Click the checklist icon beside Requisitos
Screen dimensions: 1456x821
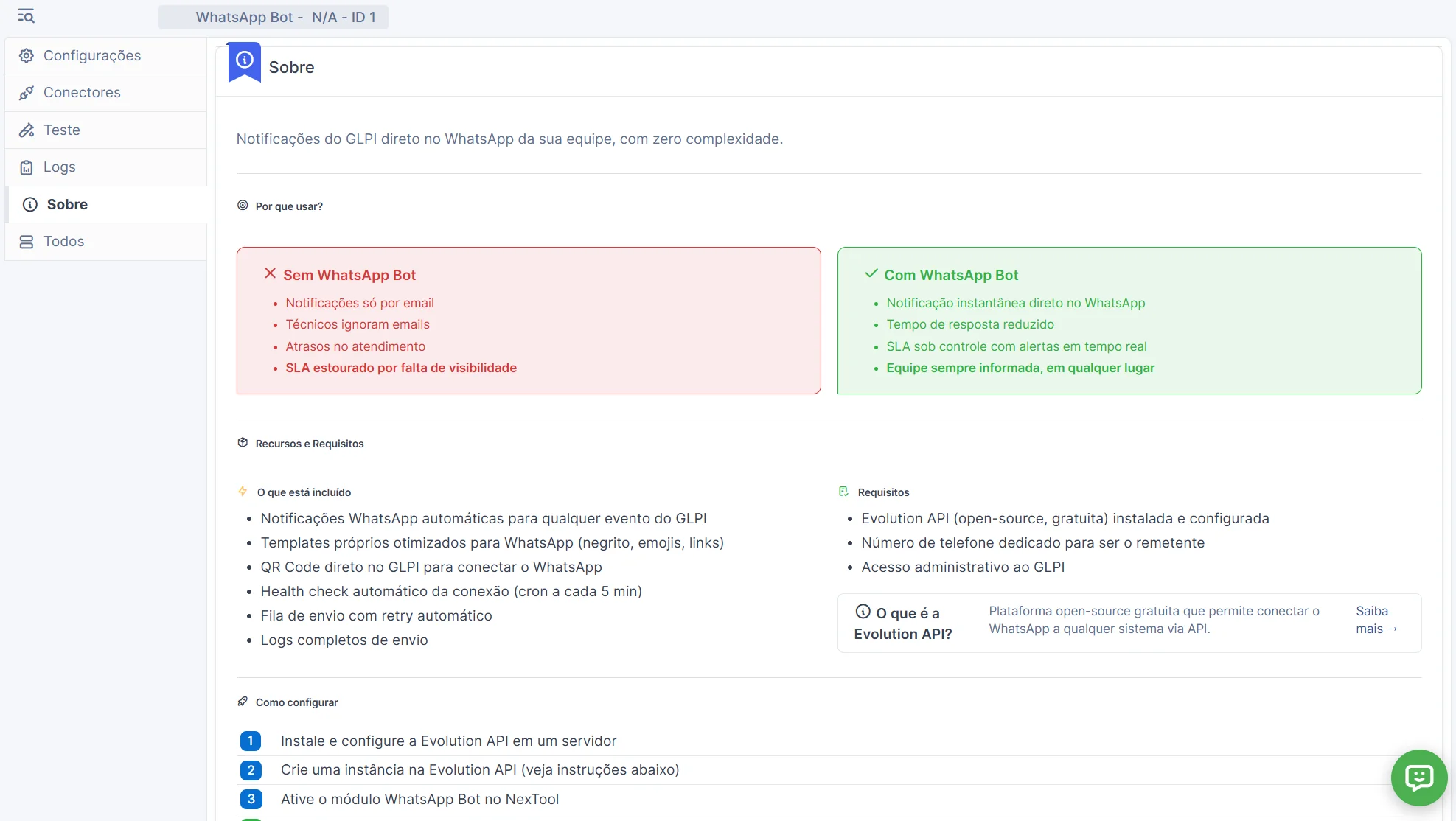[x=843, y=491]
